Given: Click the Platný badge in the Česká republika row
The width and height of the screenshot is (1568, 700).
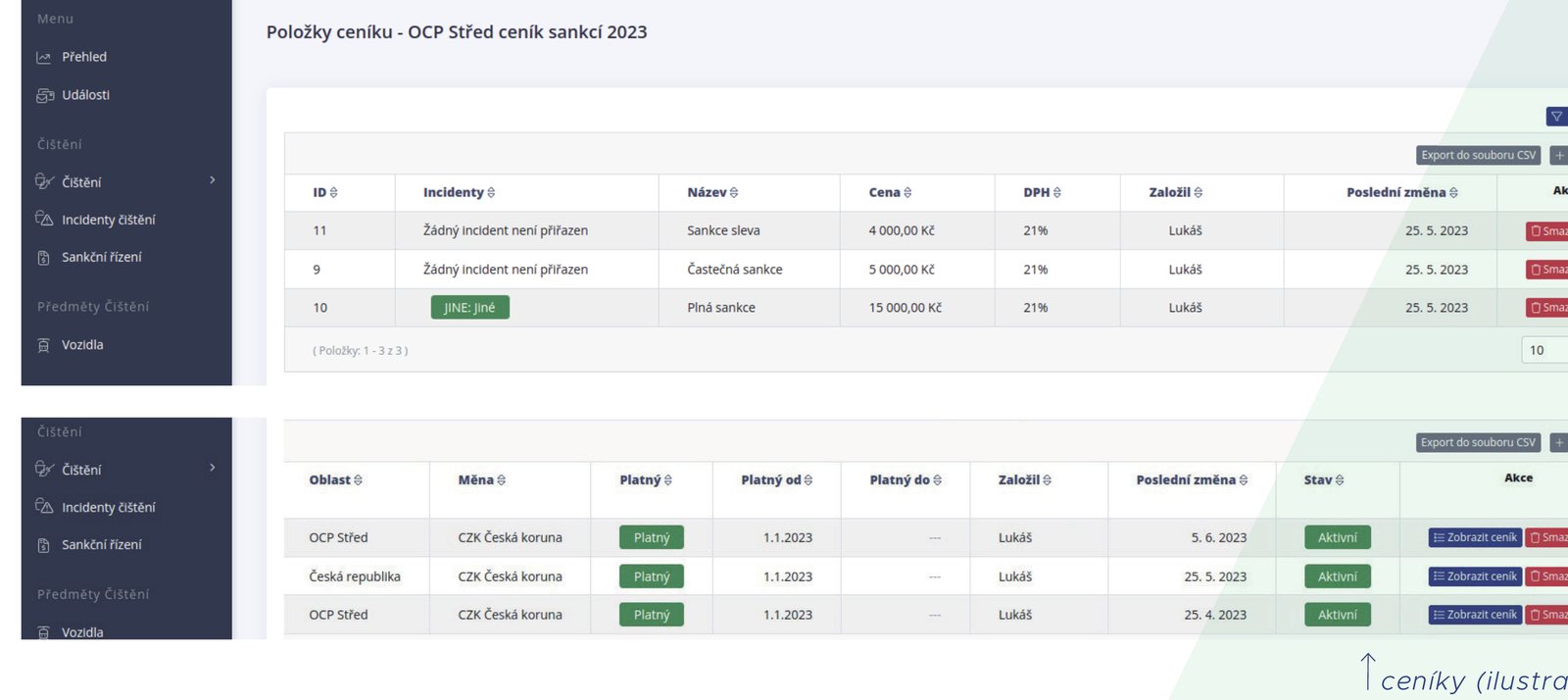Looking at the screenshot, I should point(652,576).
